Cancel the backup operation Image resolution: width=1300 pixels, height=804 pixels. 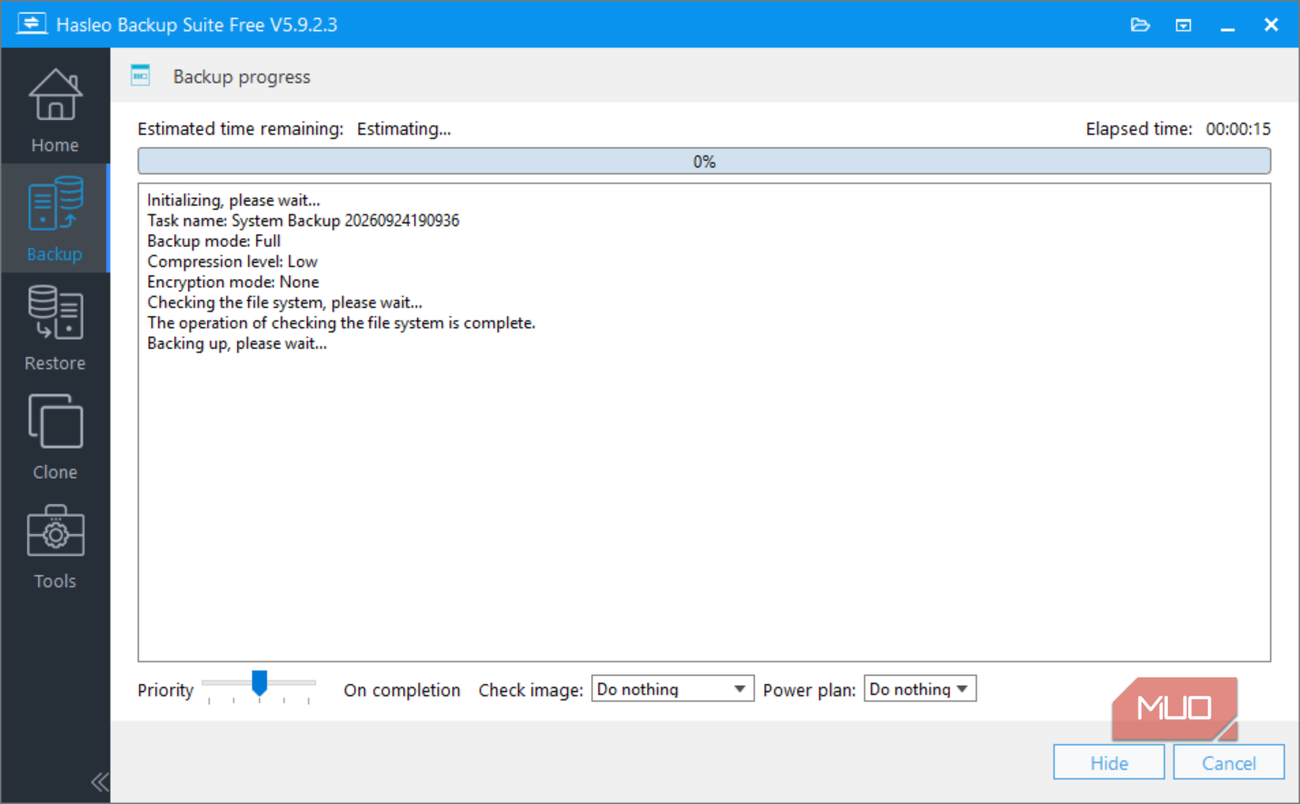coord(1229,763)
